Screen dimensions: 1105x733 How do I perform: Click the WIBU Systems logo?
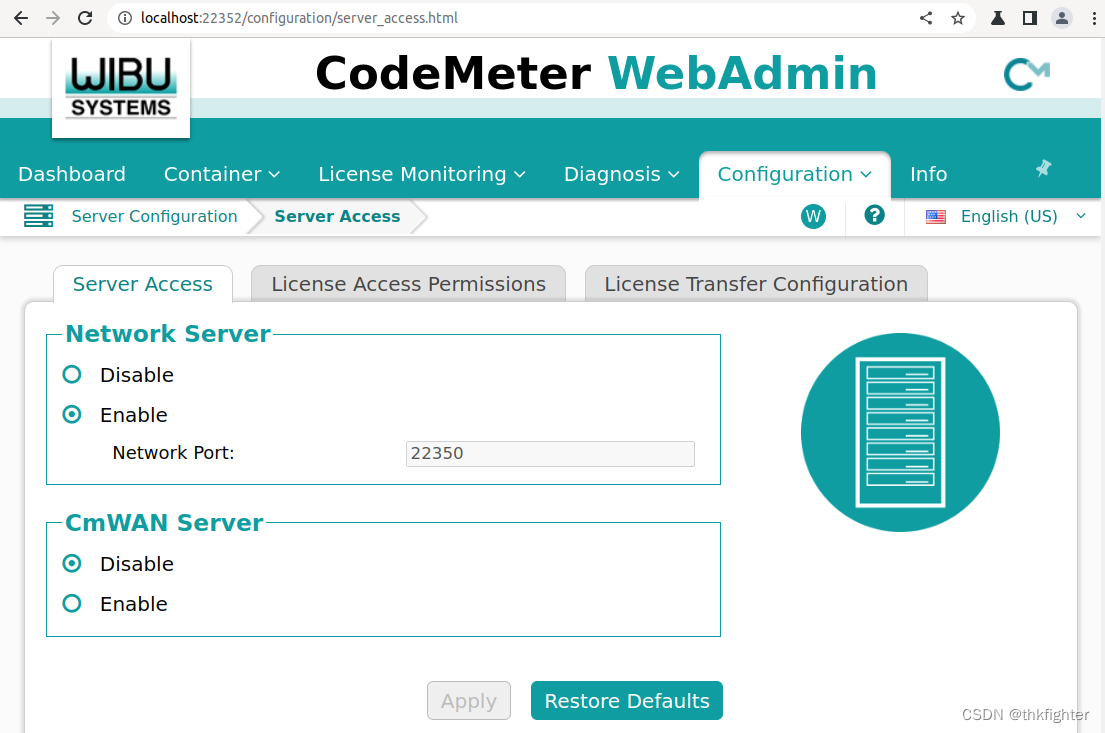120,87
